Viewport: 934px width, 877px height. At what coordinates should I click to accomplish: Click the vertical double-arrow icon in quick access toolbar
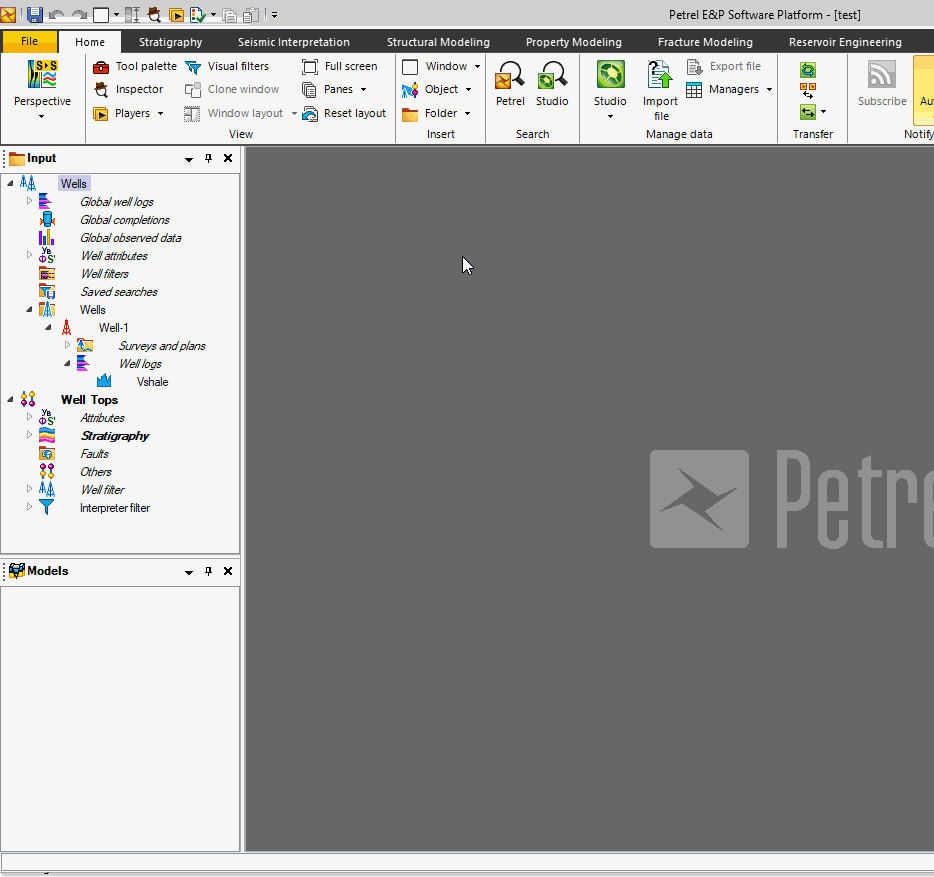pos(132,14)
